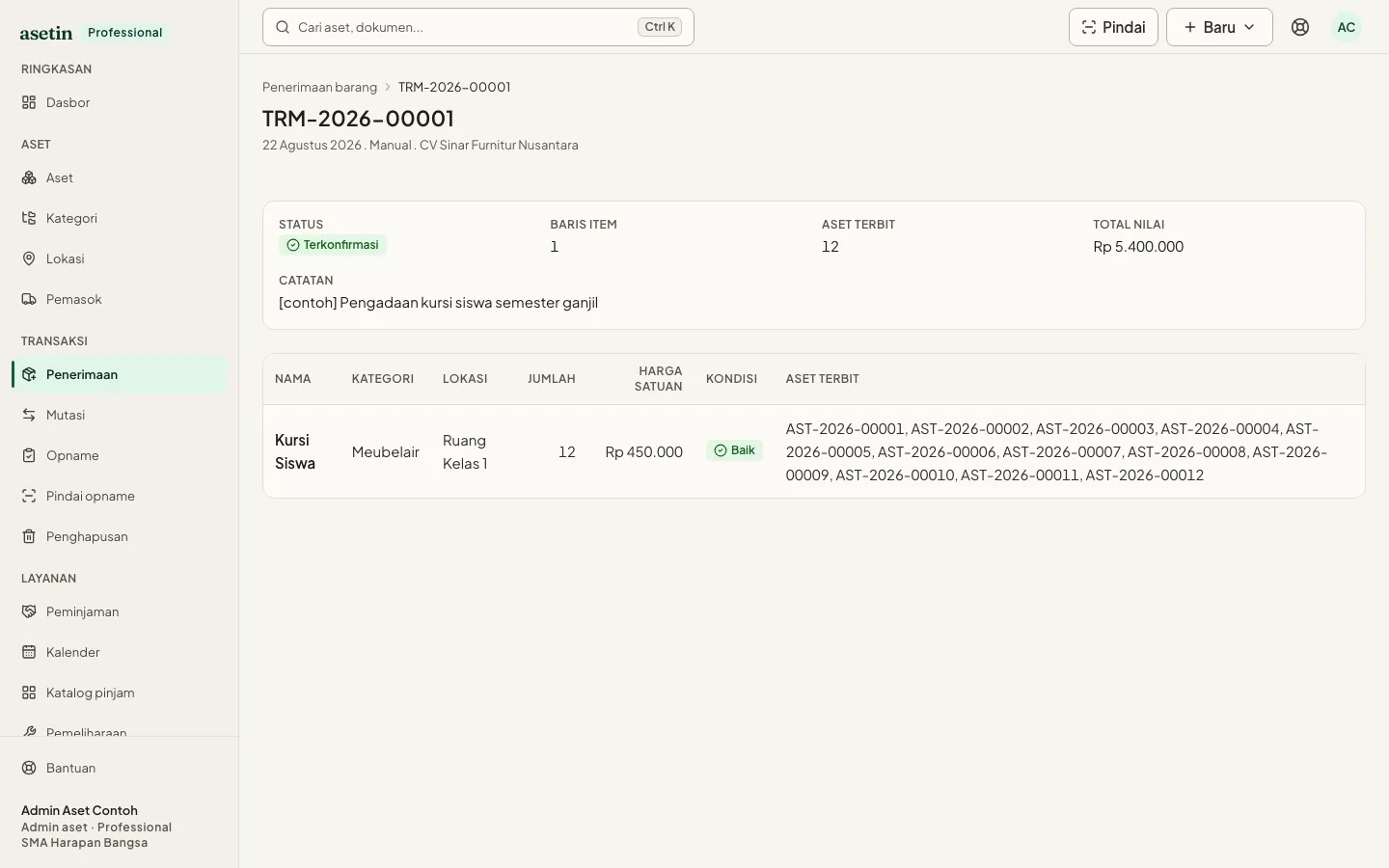The image size is (1389, 868).
Task: Click the HARGA SATUAN column header
Action: coord(659,379)
